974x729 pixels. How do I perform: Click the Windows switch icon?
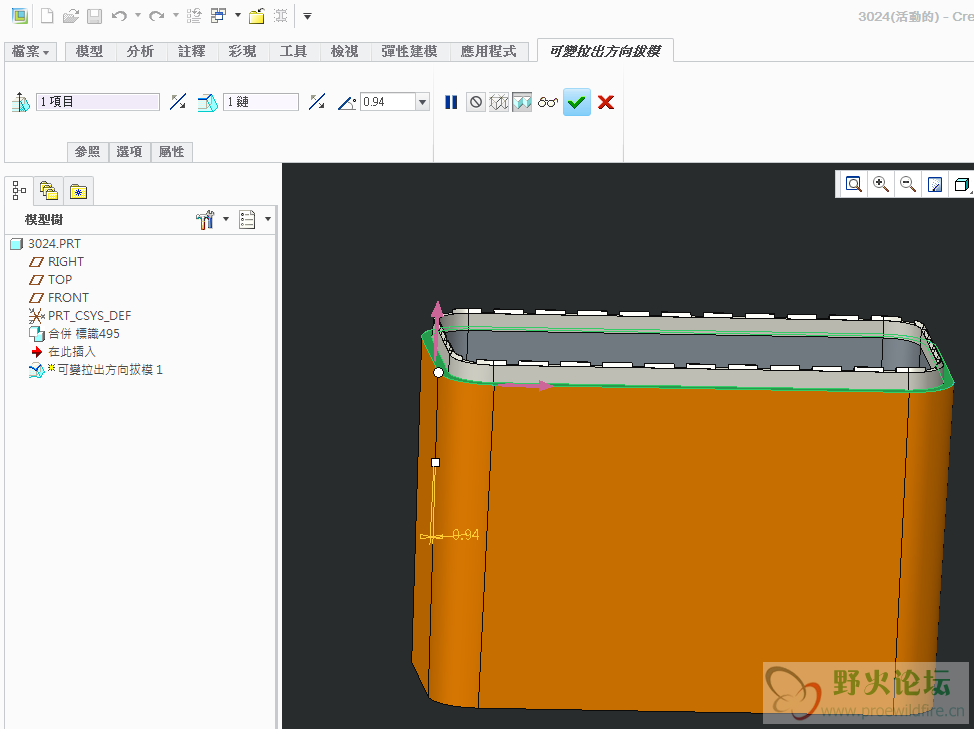pos(218,16)
